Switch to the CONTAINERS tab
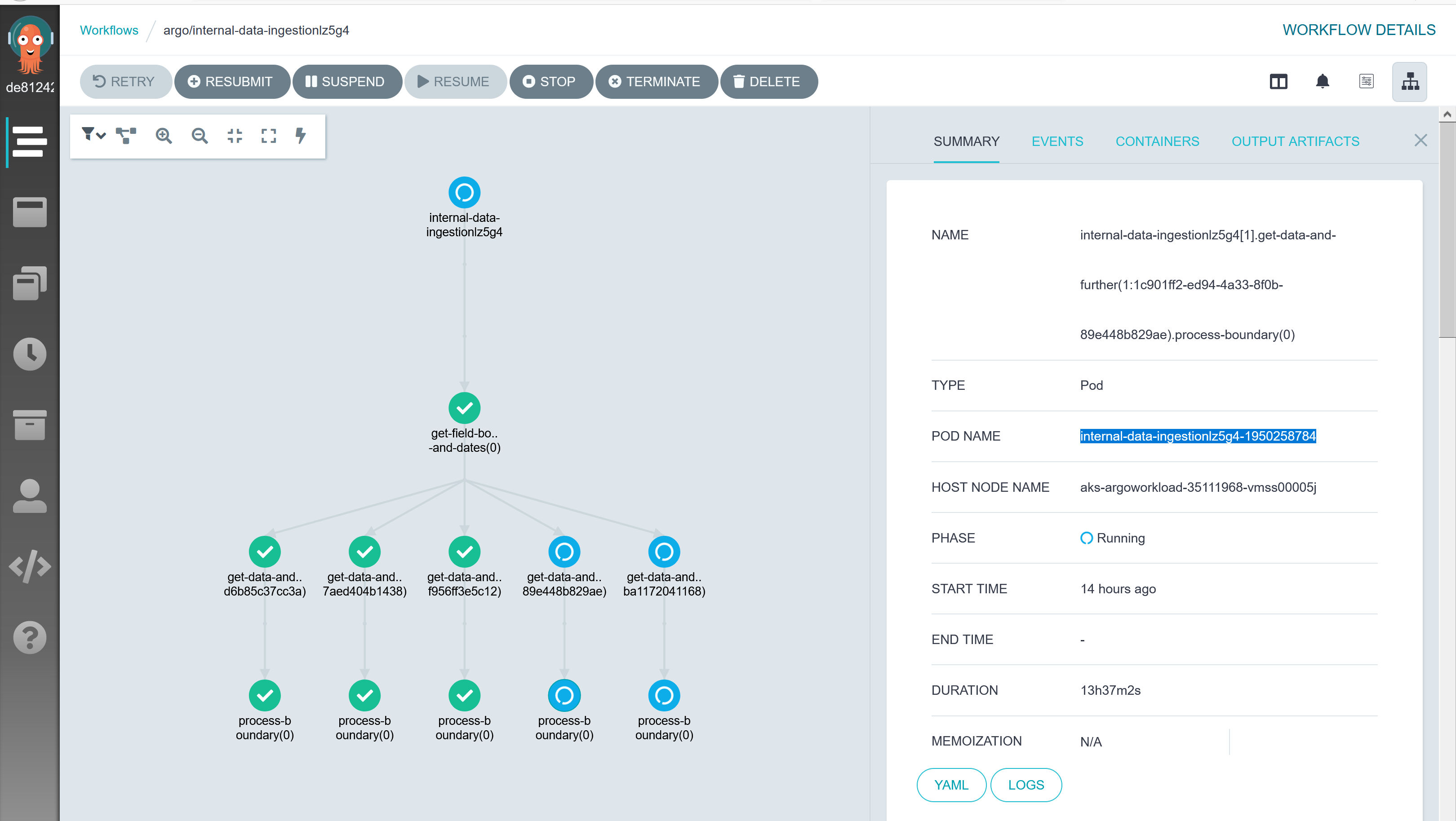Viewport: 1456px width, 821px height. [1157, 141]
